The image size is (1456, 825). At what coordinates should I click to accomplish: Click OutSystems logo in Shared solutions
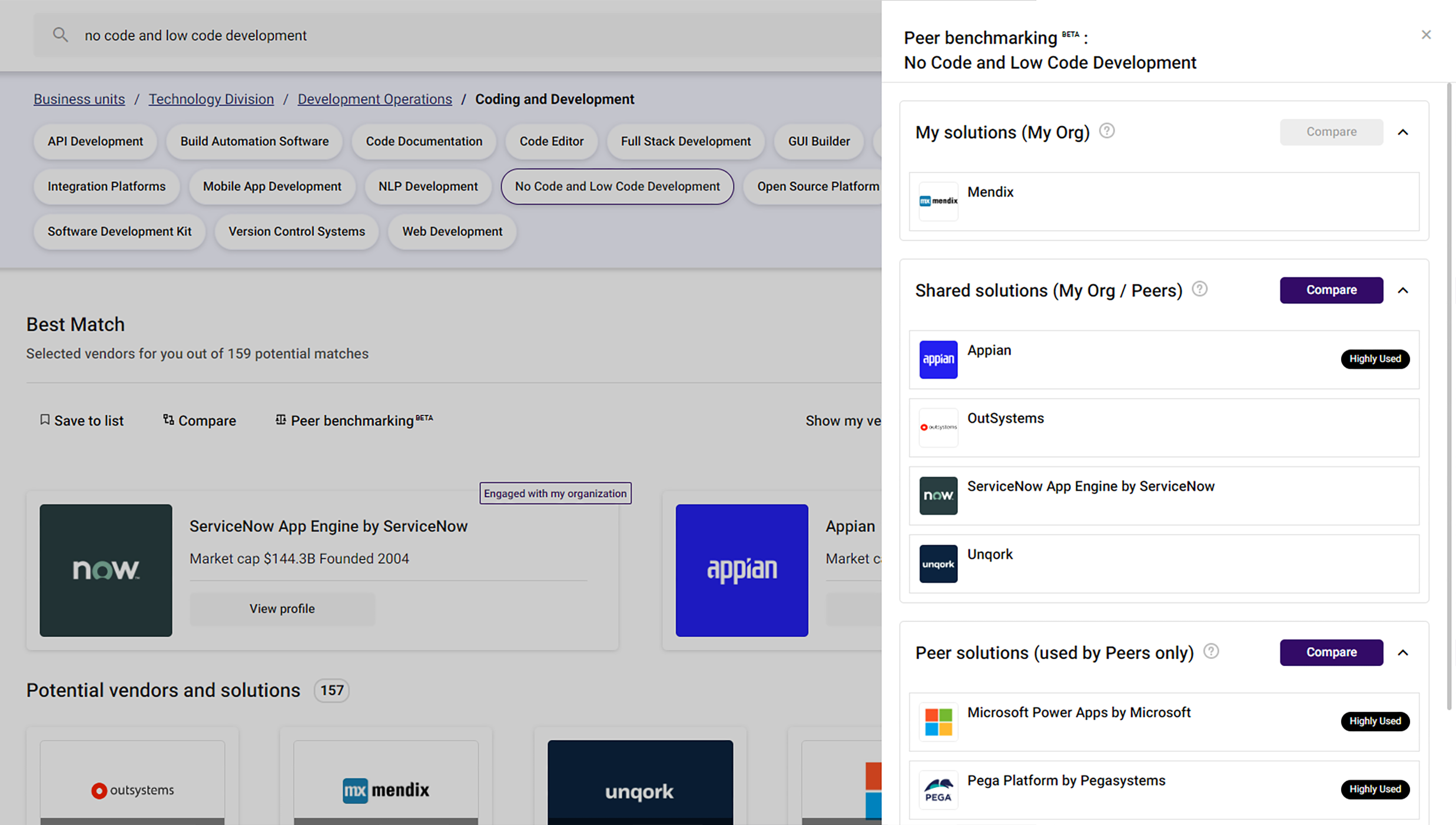[x=938, y=428]
